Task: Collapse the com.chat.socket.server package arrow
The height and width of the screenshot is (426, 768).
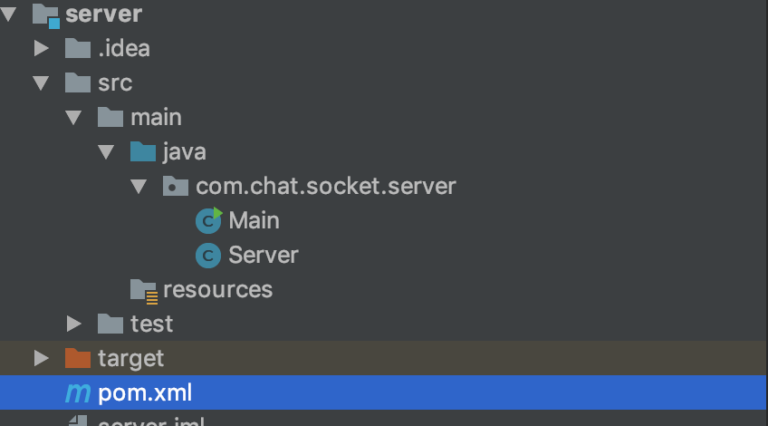Action: pyautogui.click(x=139, y=187)
